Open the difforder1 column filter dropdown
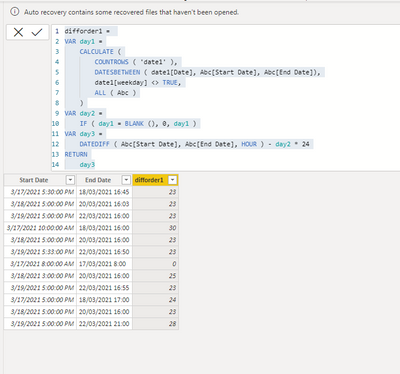The image size is (400, 374). [x=172, y=180]
